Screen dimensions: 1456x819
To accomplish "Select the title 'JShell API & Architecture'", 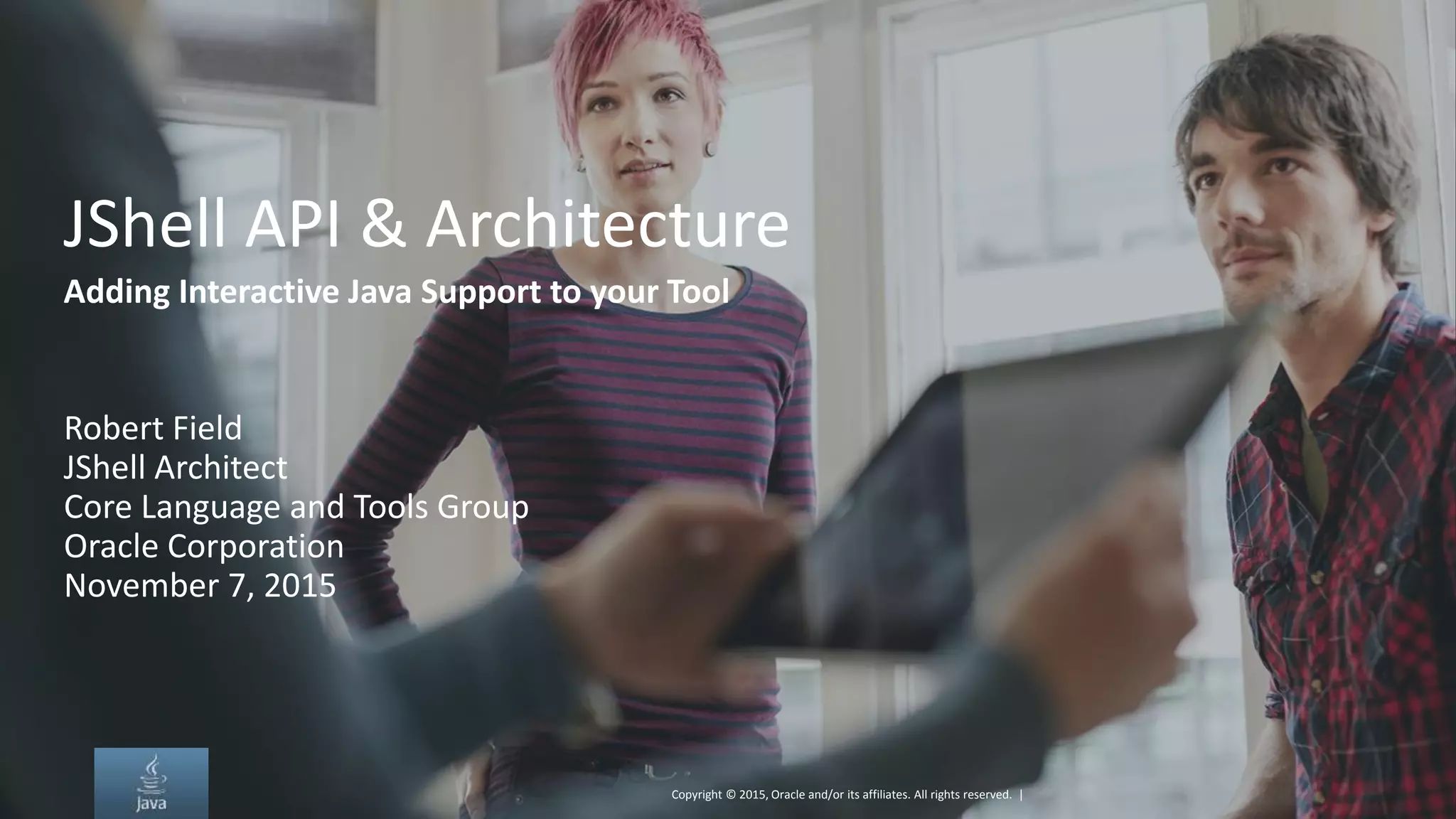I will tap(427, 224).
